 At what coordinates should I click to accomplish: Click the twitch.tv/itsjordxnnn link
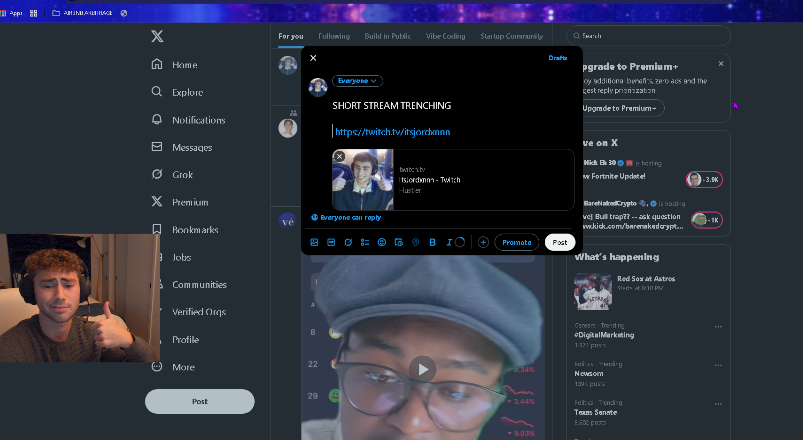392,132
